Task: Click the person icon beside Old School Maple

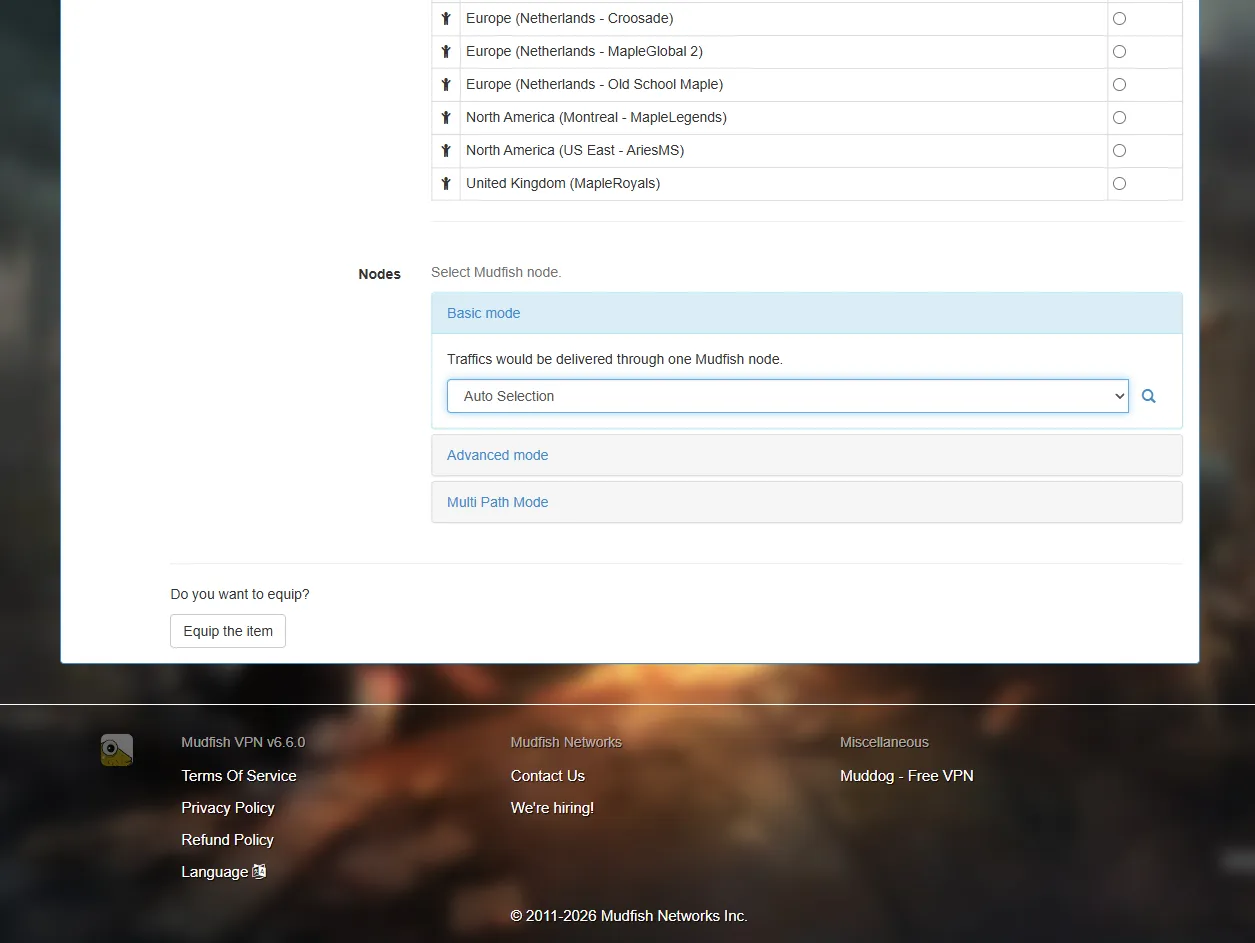Action: 446,84
